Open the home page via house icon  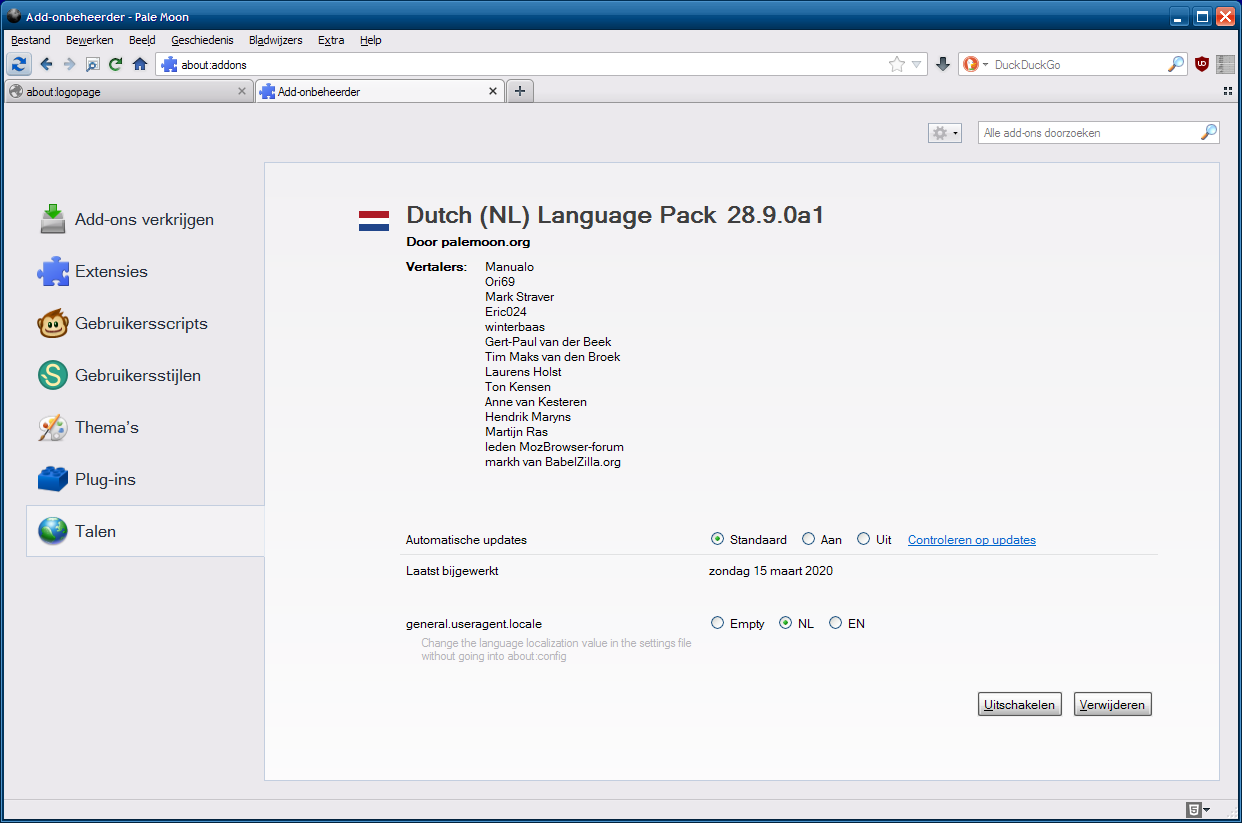coord(140,64)
